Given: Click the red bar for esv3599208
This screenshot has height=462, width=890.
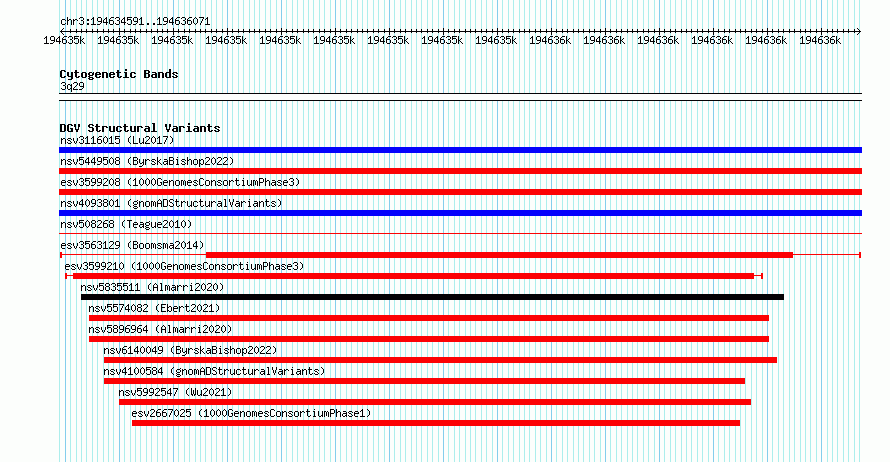Looking at the screenshot, I should tap(460, 192).
